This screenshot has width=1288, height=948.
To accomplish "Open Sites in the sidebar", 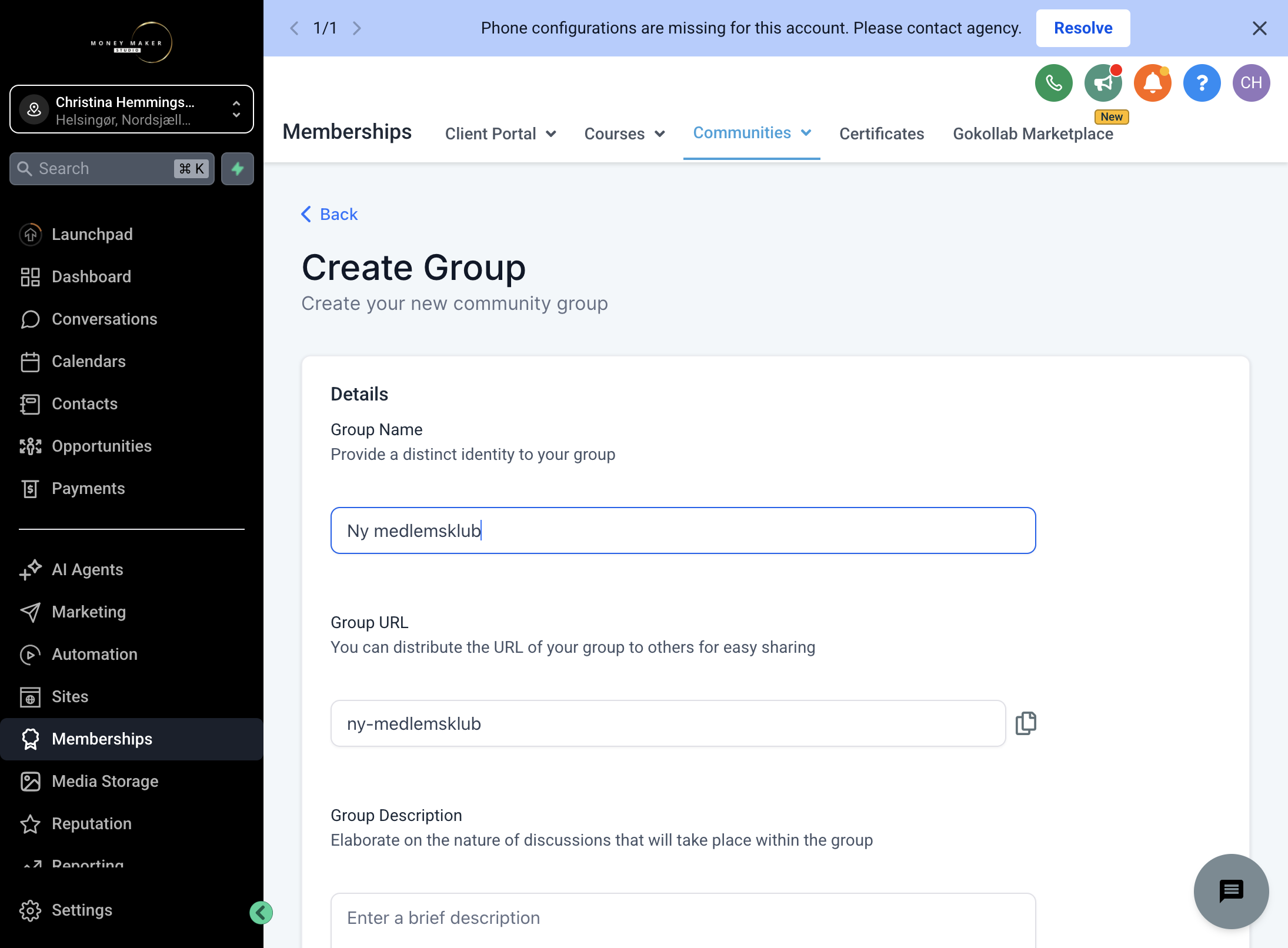I will tap(132, 696).
